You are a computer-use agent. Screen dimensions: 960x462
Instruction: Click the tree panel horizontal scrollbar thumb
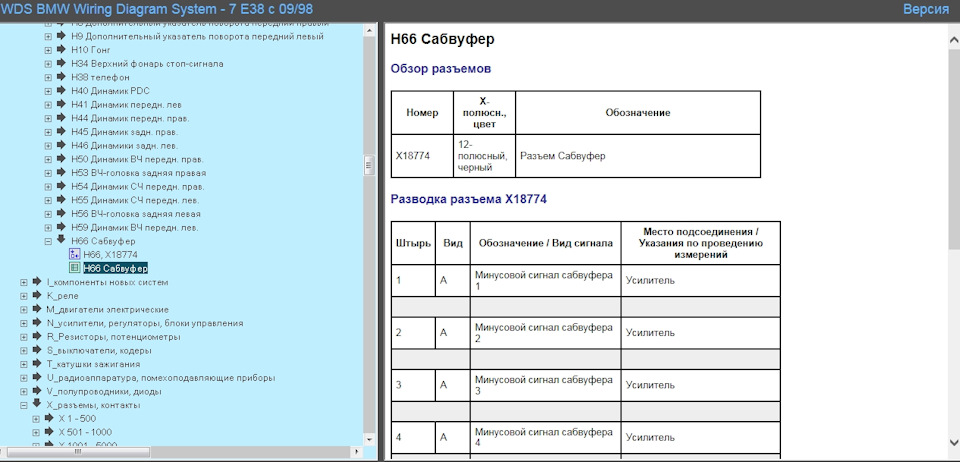(78, 452)
